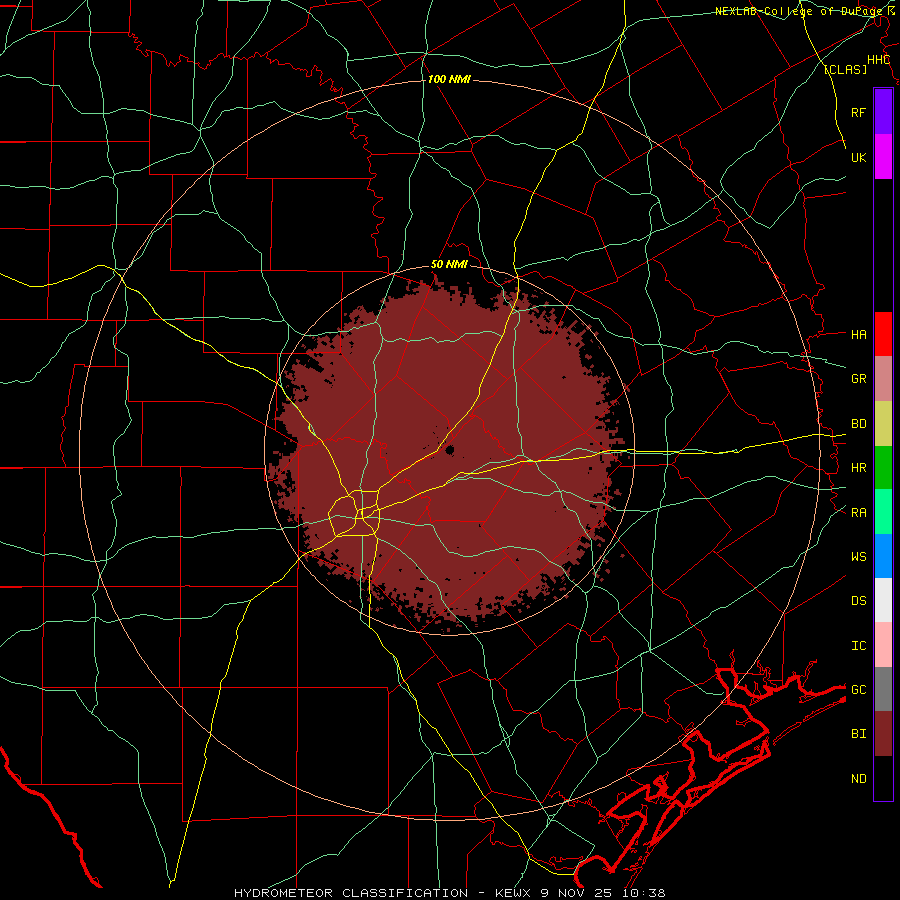This screenshot has height=900, width=900.
Task: Click the GR pink legend swatch
Action: click(x=883, y=379)
